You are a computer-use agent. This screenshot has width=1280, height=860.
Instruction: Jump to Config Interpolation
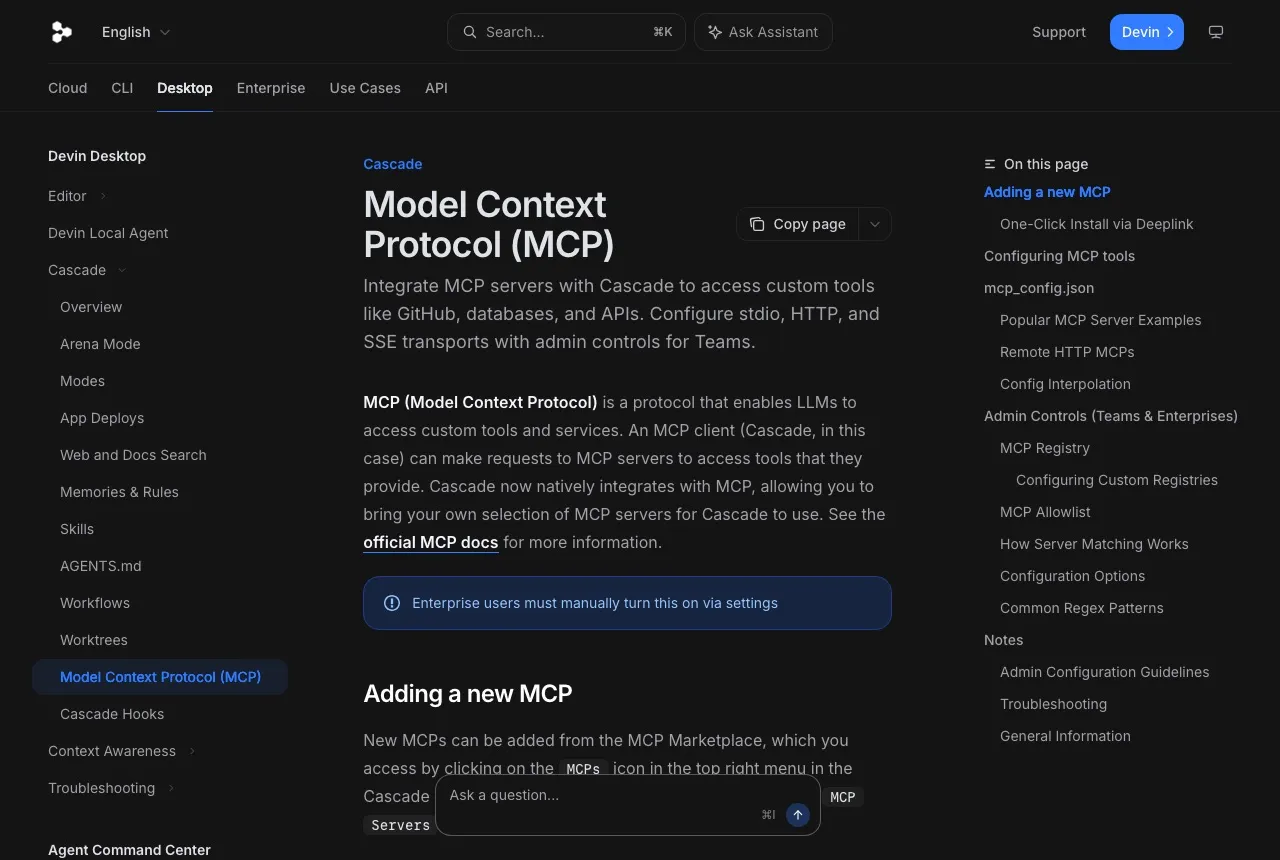pyautogui.click(x=1065, y=384)
